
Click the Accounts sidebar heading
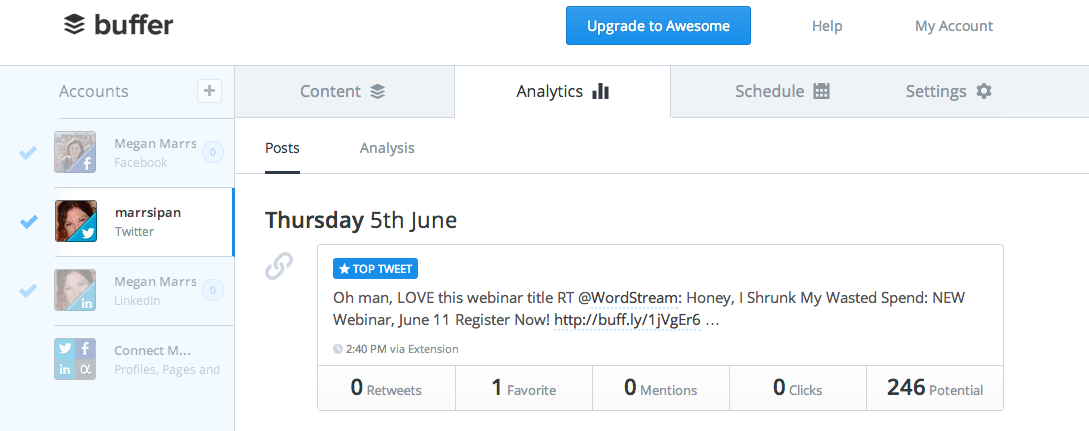tap(94, 92)
